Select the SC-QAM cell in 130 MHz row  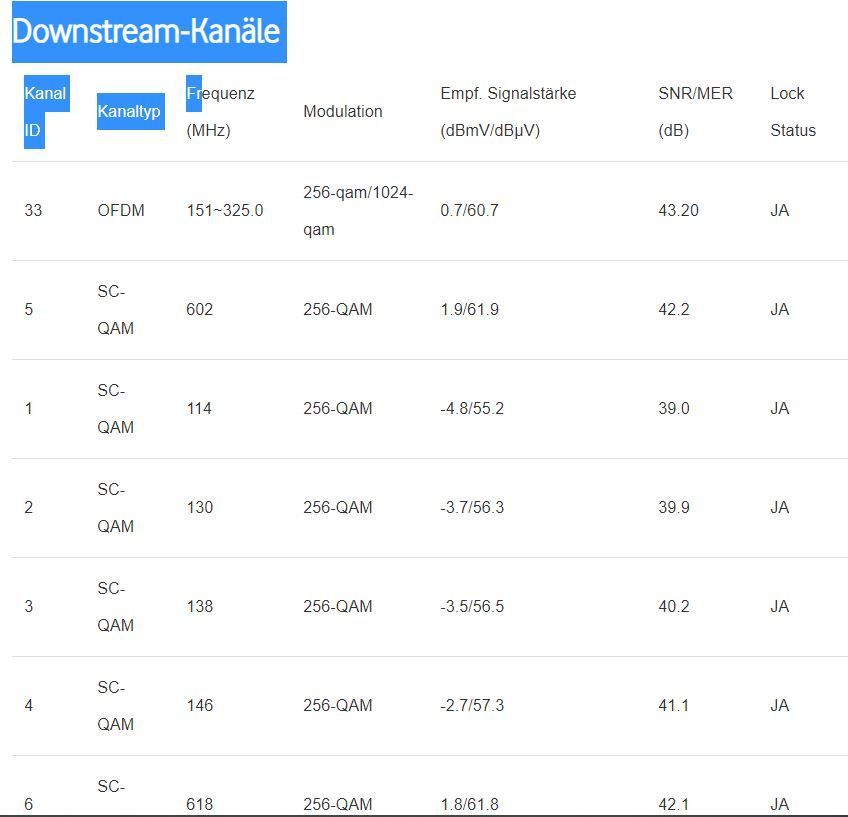(115, 508)
